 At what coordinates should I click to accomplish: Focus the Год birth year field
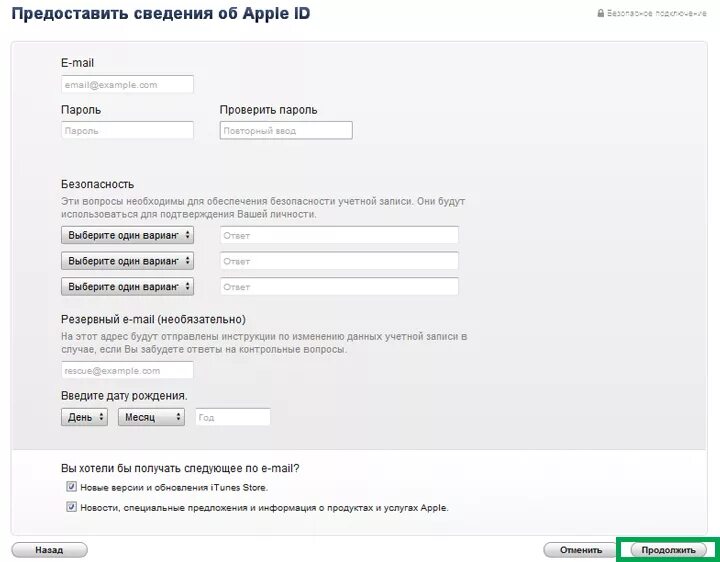(x=233, y=417)
